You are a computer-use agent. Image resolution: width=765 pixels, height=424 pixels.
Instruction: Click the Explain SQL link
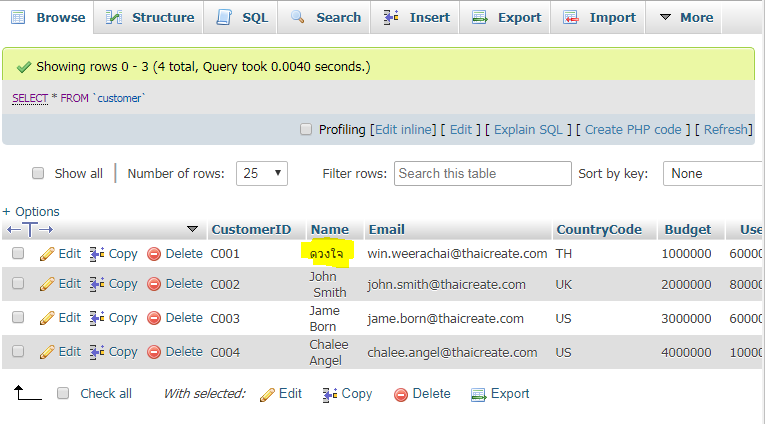pos(529,130)
